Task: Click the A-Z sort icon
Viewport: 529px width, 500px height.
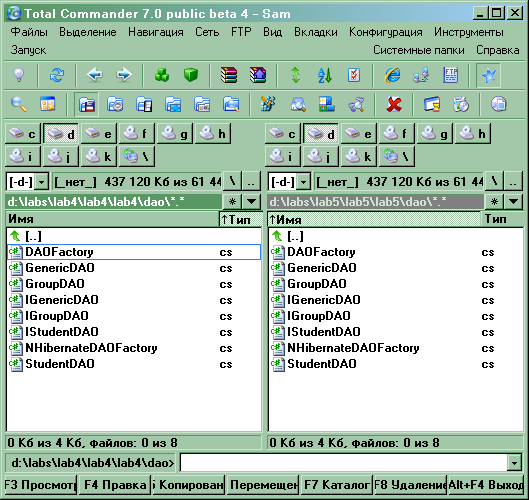Action: 325,75
